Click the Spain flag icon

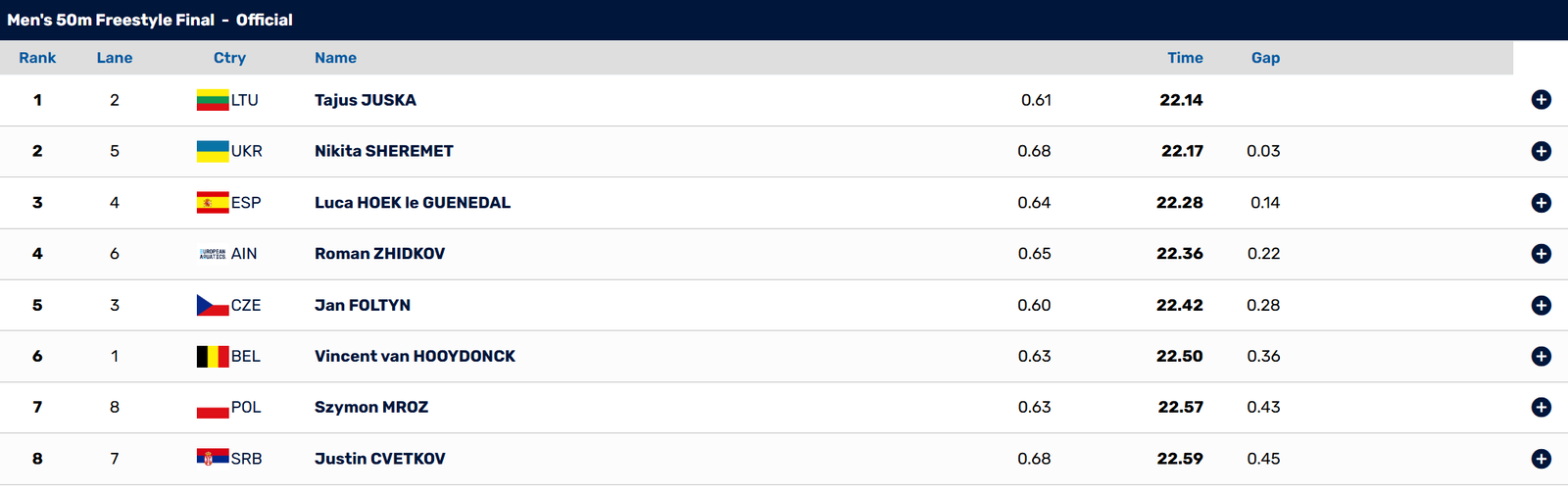coord(213,203)
